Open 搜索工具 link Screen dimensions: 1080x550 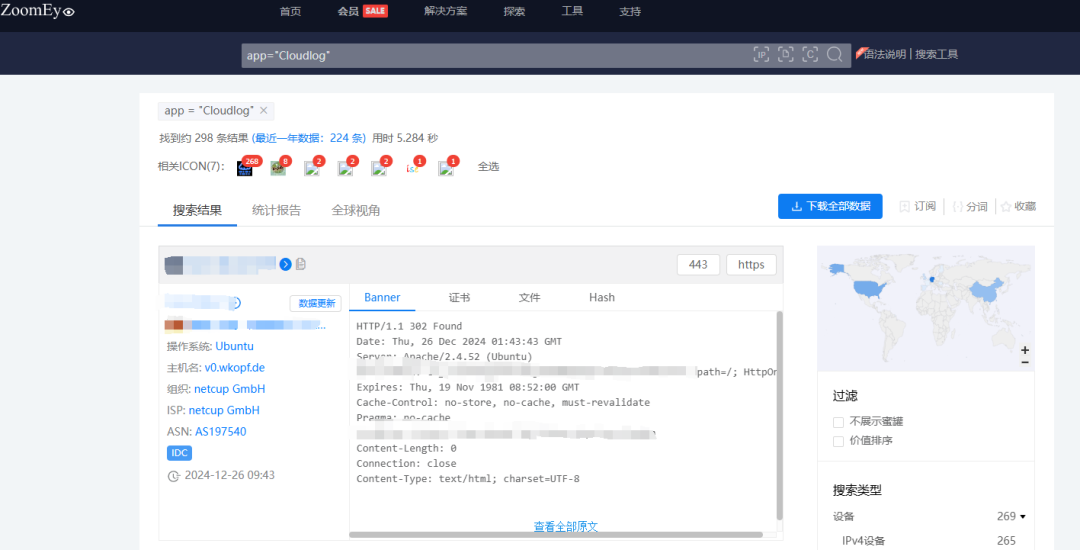(936, 54)
